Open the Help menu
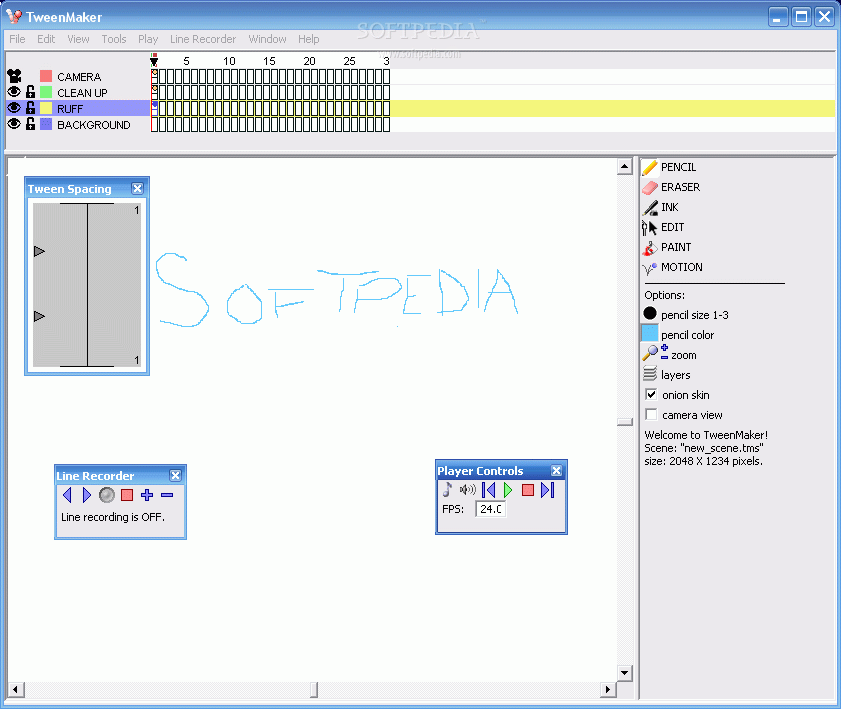Screen dimensions: 841x709 308,39
